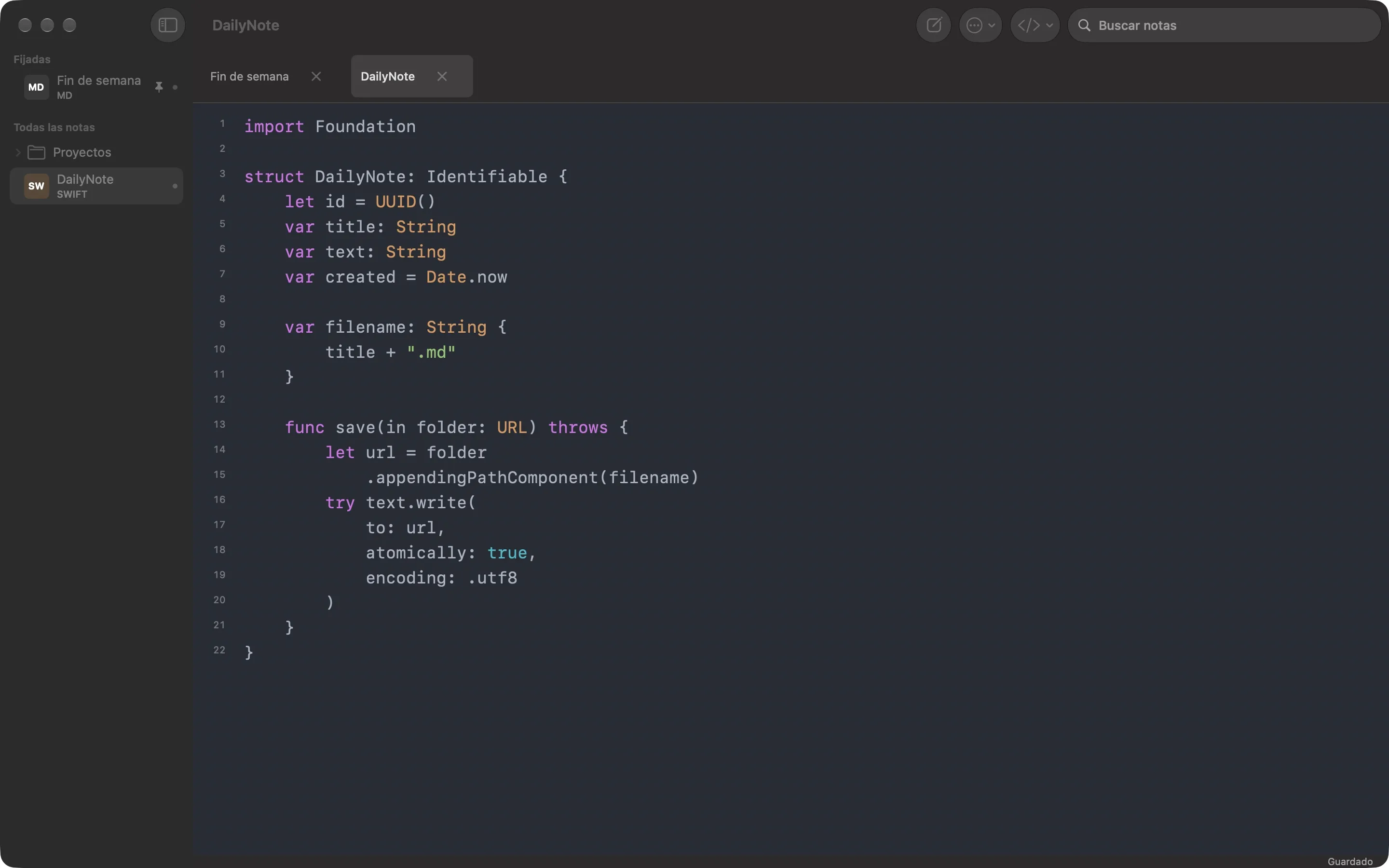
Task: Click the Fijadas section header
Action: point(32,60)
